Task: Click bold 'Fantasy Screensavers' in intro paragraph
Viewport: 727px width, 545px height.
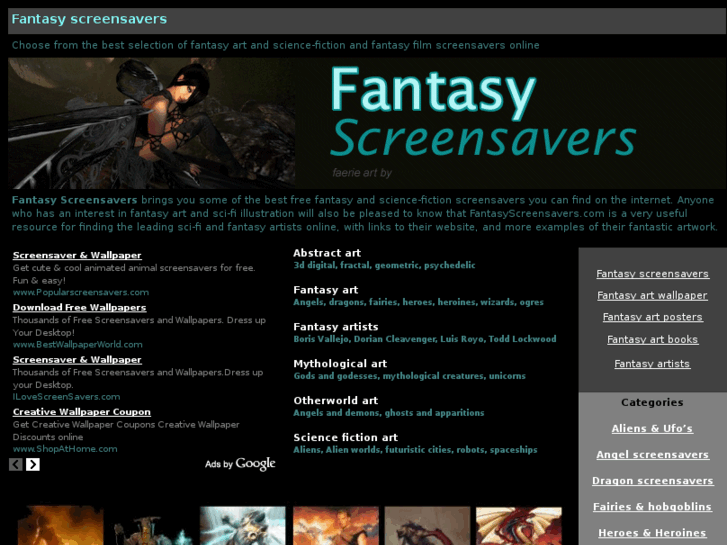Action: (74, 200)
